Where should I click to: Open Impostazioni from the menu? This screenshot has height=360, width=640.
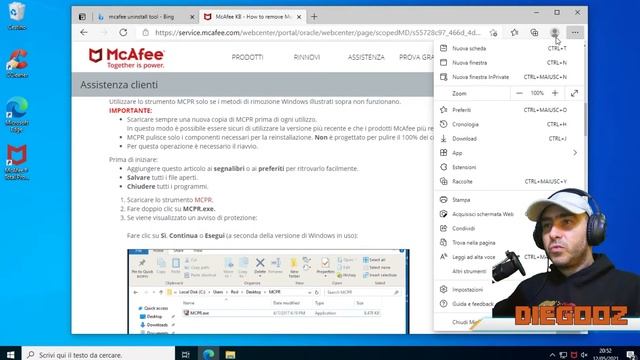pos(467,289)
